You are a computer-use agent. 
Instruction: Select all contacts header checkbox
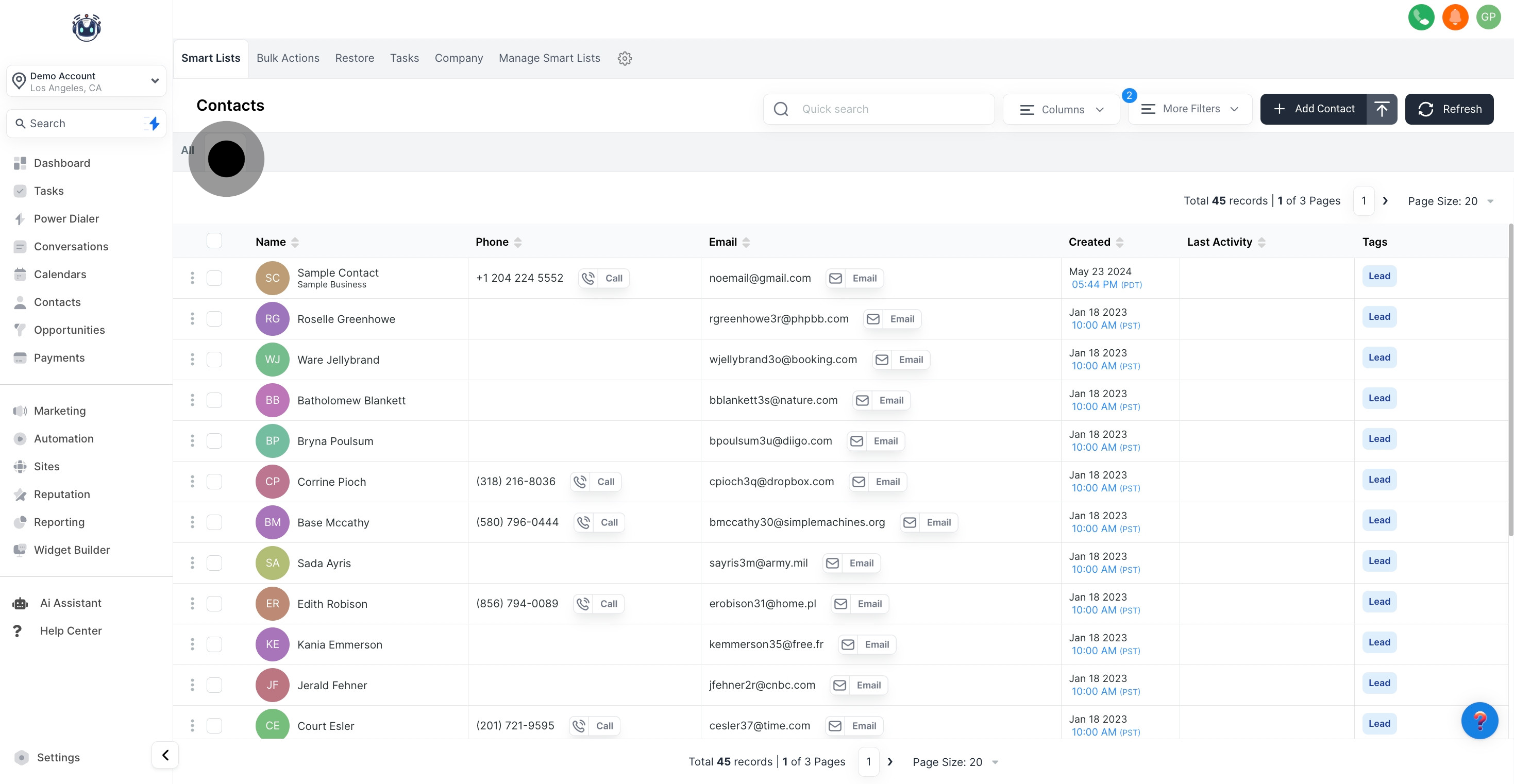pyautogui.click(x=214, y=241)
